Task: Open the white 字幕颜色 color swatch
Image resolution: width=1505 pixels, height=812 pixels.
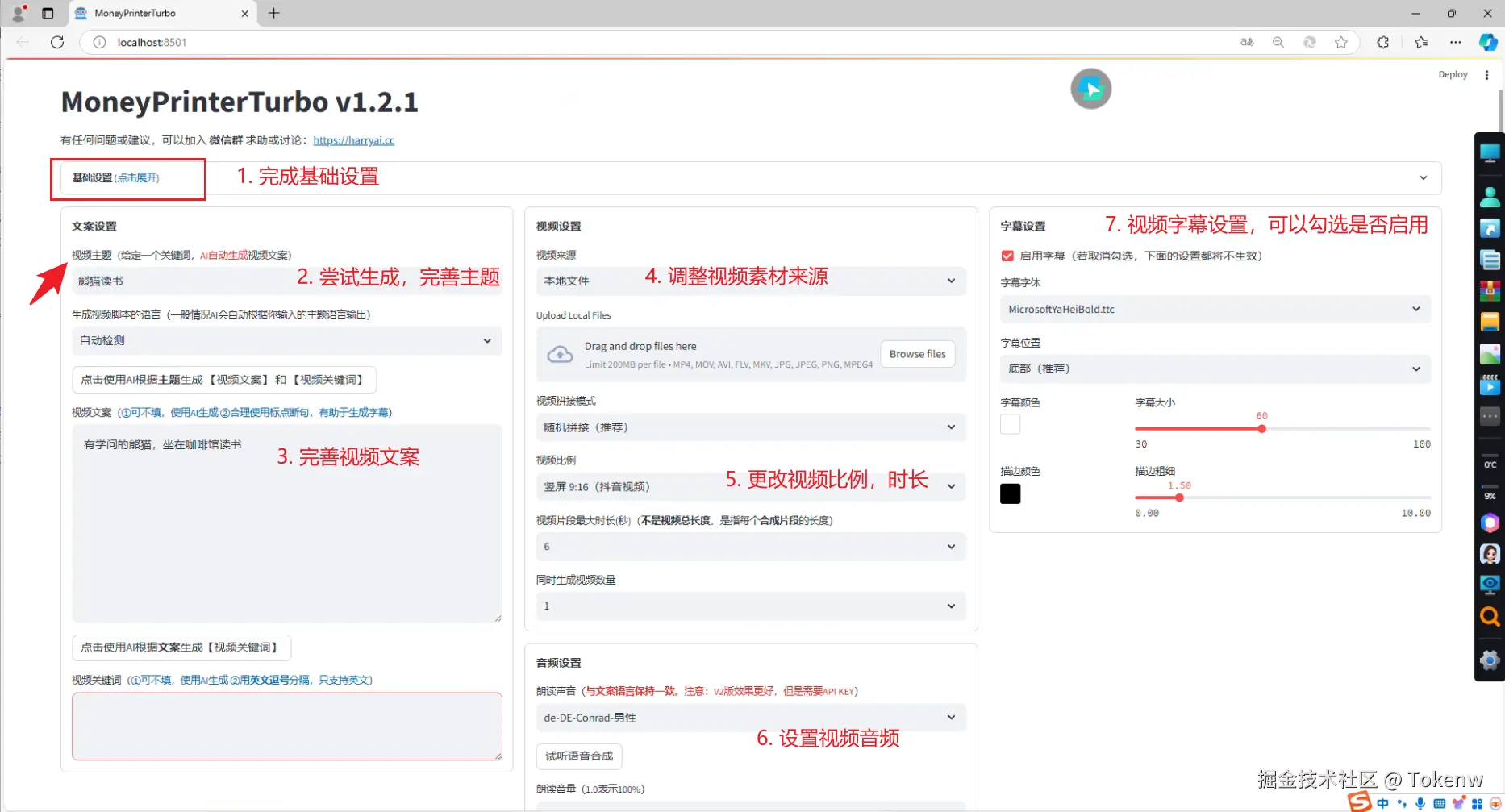Action: 1011,424
